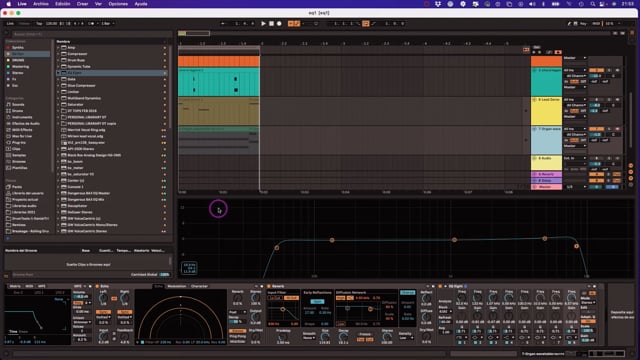Expand the Saturator folder
The image size is (640, 360).
tap(58, 104)
